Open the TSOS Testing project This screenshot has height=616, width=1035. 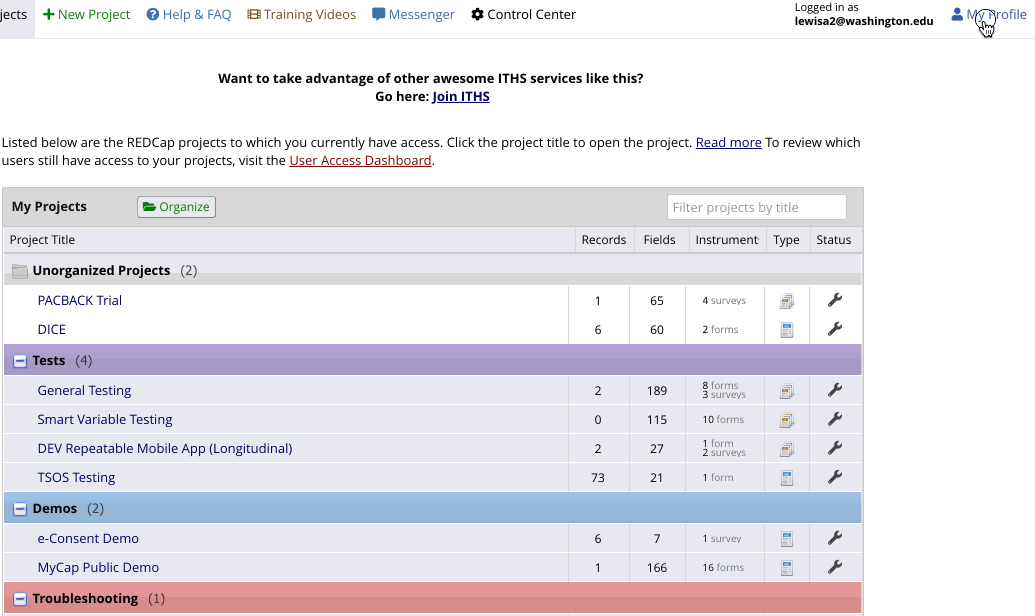click(x=77, y=477)
